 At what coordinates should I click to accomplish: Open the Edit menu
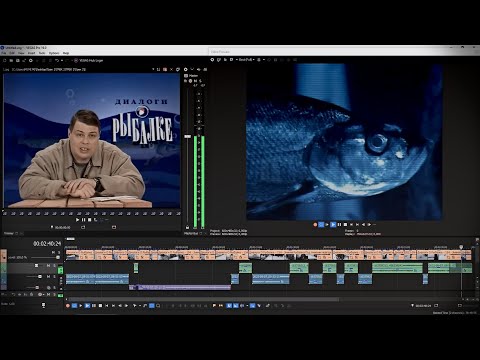[12, 53]
